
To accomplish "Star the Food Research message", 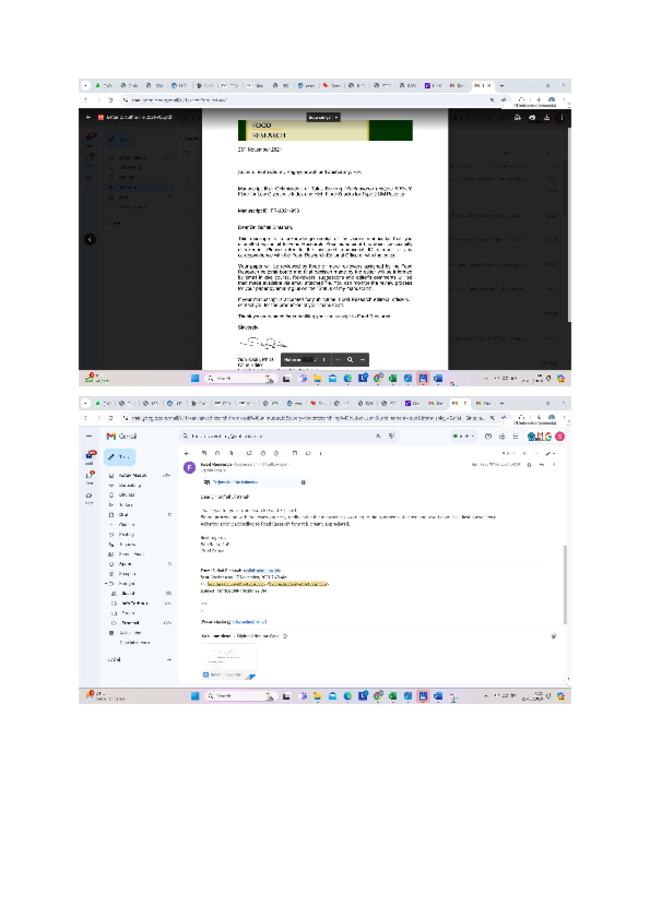I will 529,465.
